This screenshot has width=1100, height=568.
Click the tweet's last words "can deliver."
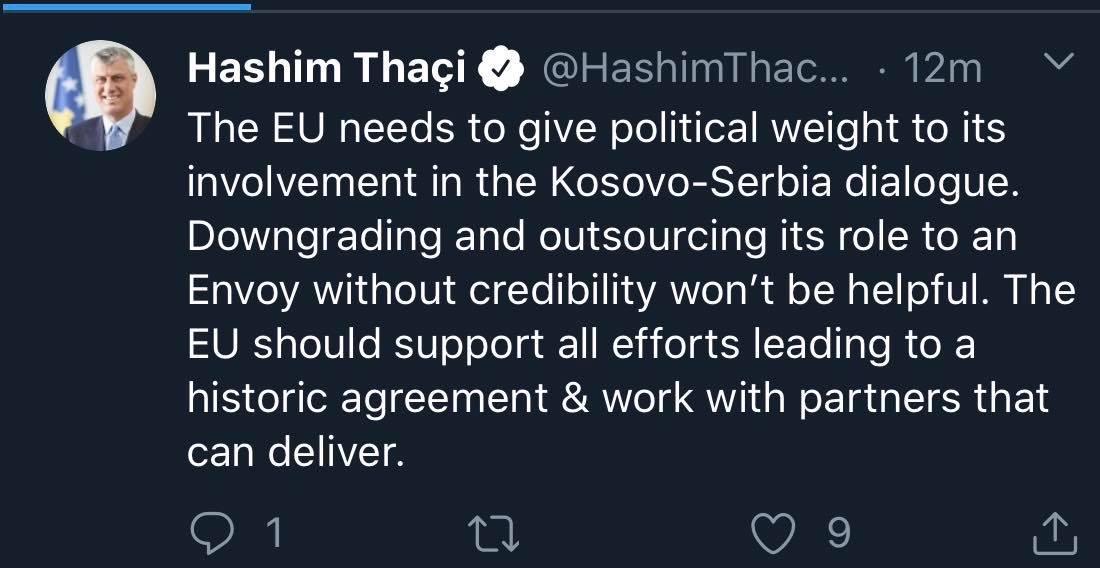[x=296, y=453]
